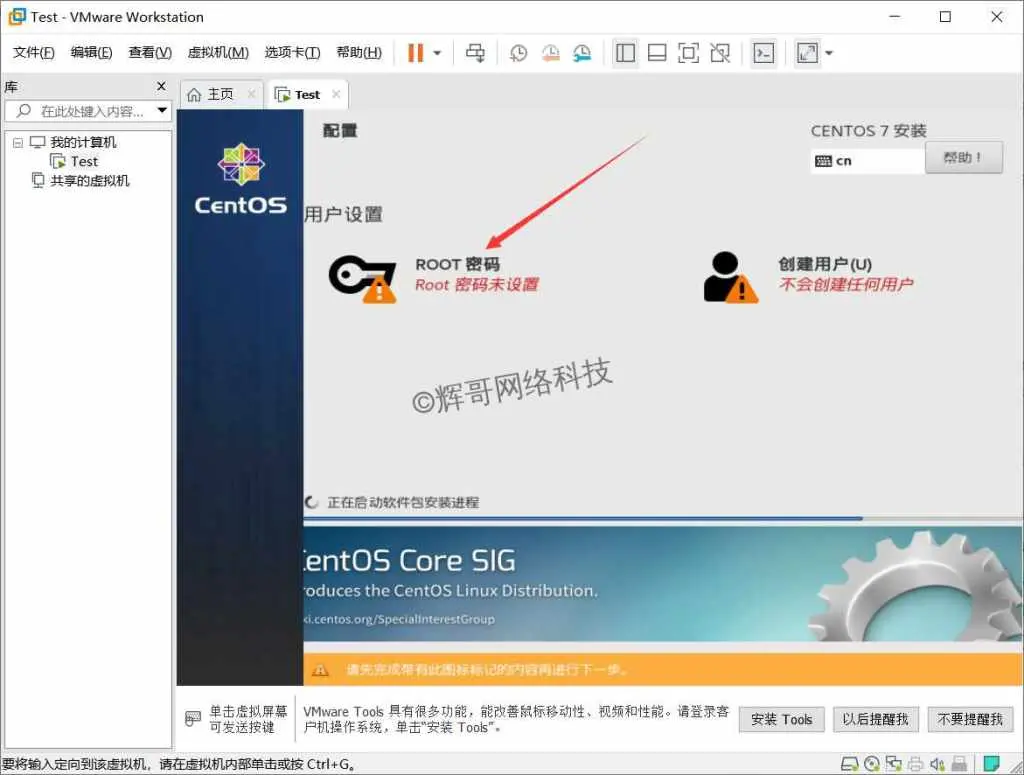Click the stretch guest display icon
This screenshot has width=1024, height=775.
807,53
